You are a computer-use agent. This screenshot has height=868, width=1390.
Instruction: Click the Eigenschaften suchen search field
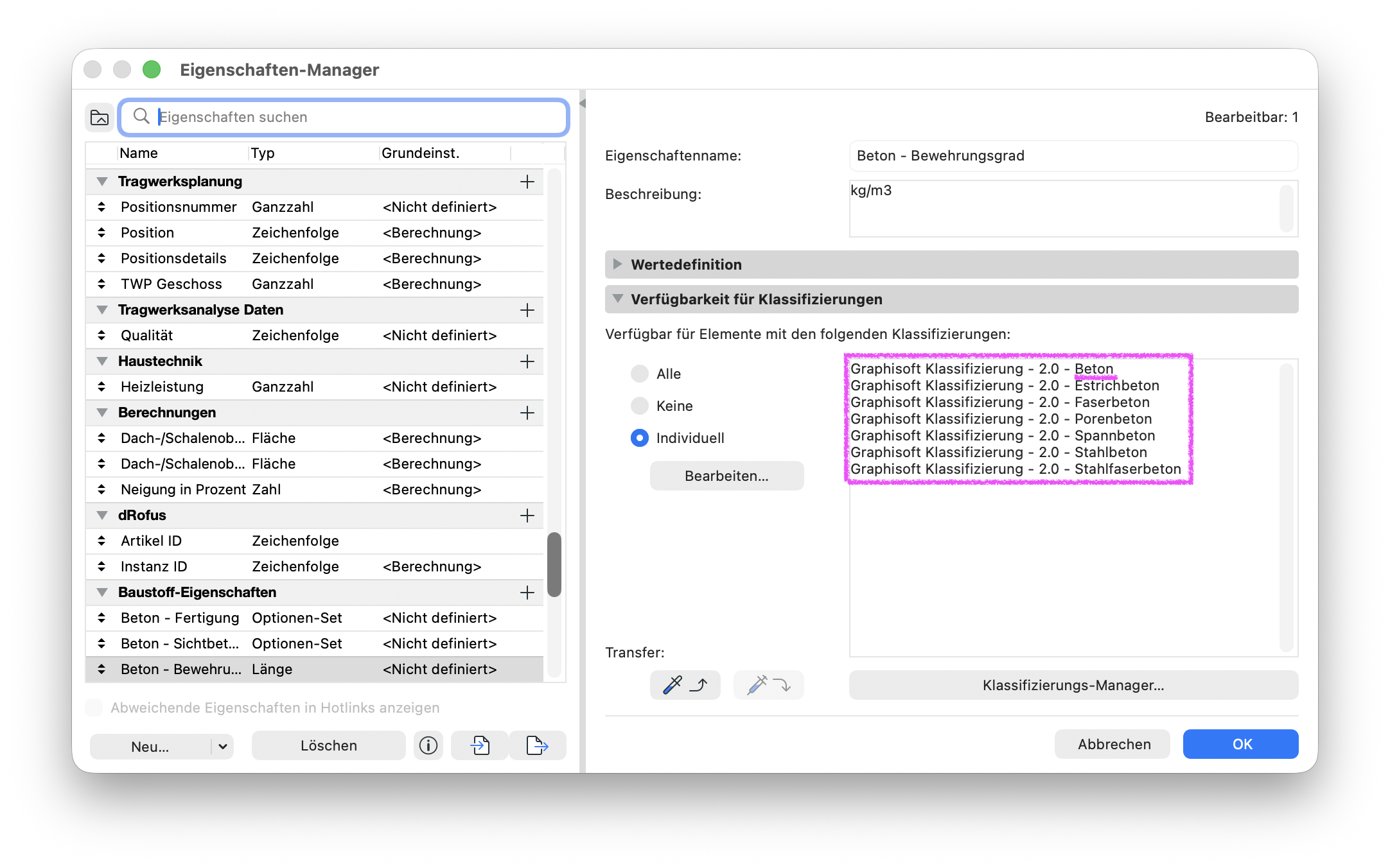(344, 117)
